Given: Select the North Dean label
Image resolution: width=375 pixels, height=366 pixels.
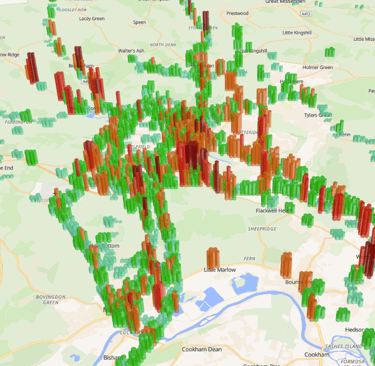Looking at the screenshot, I should (163, 44).
